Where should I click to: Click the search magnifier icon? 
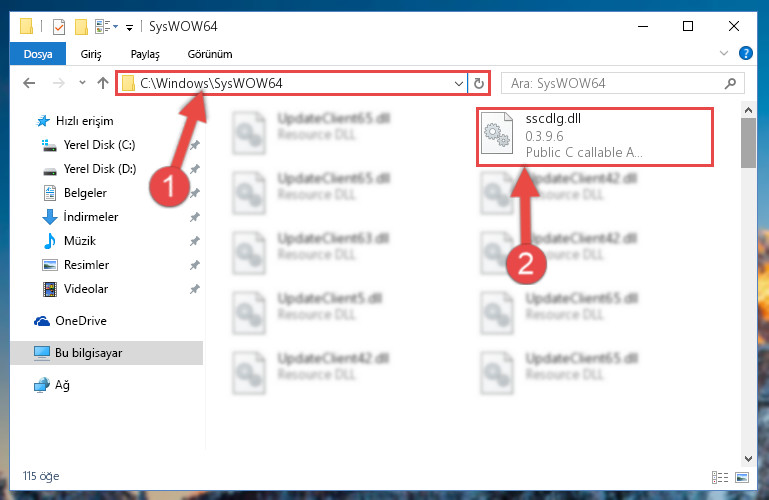(x=730, y=83)
